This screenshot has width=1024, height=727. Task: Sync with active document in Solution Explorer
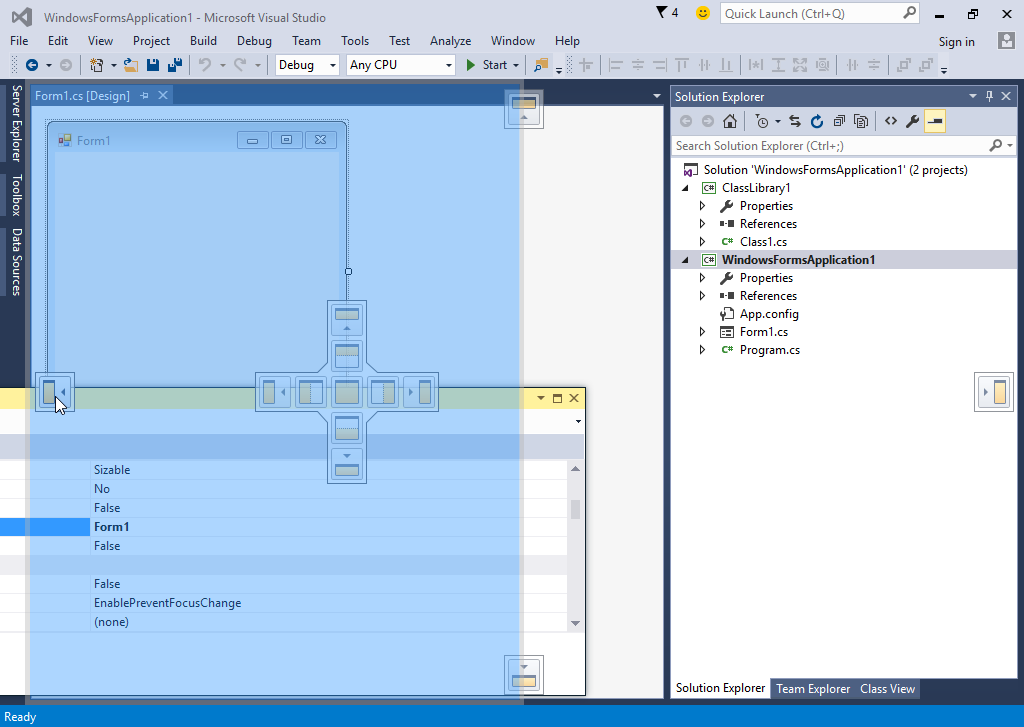pos(795,121)
